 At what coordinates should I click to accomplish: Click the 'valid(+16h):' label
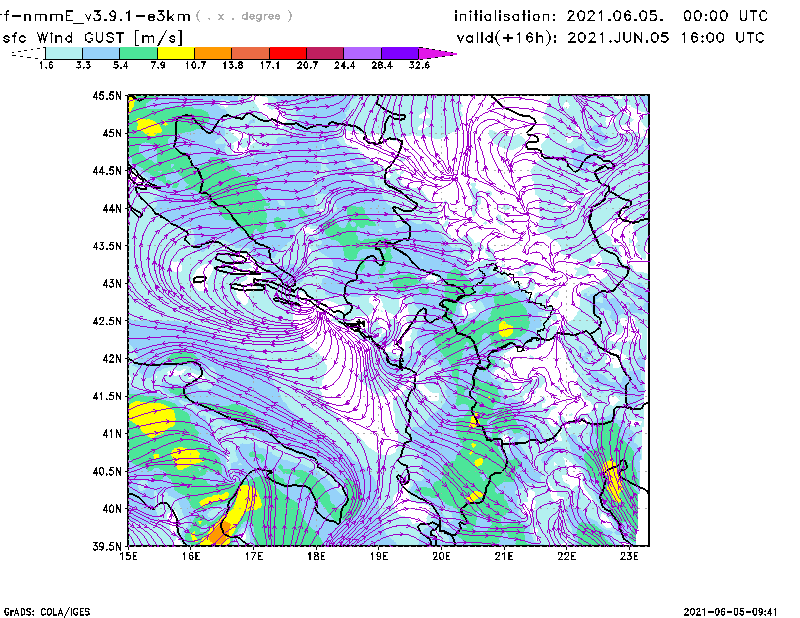coord(507,38)
